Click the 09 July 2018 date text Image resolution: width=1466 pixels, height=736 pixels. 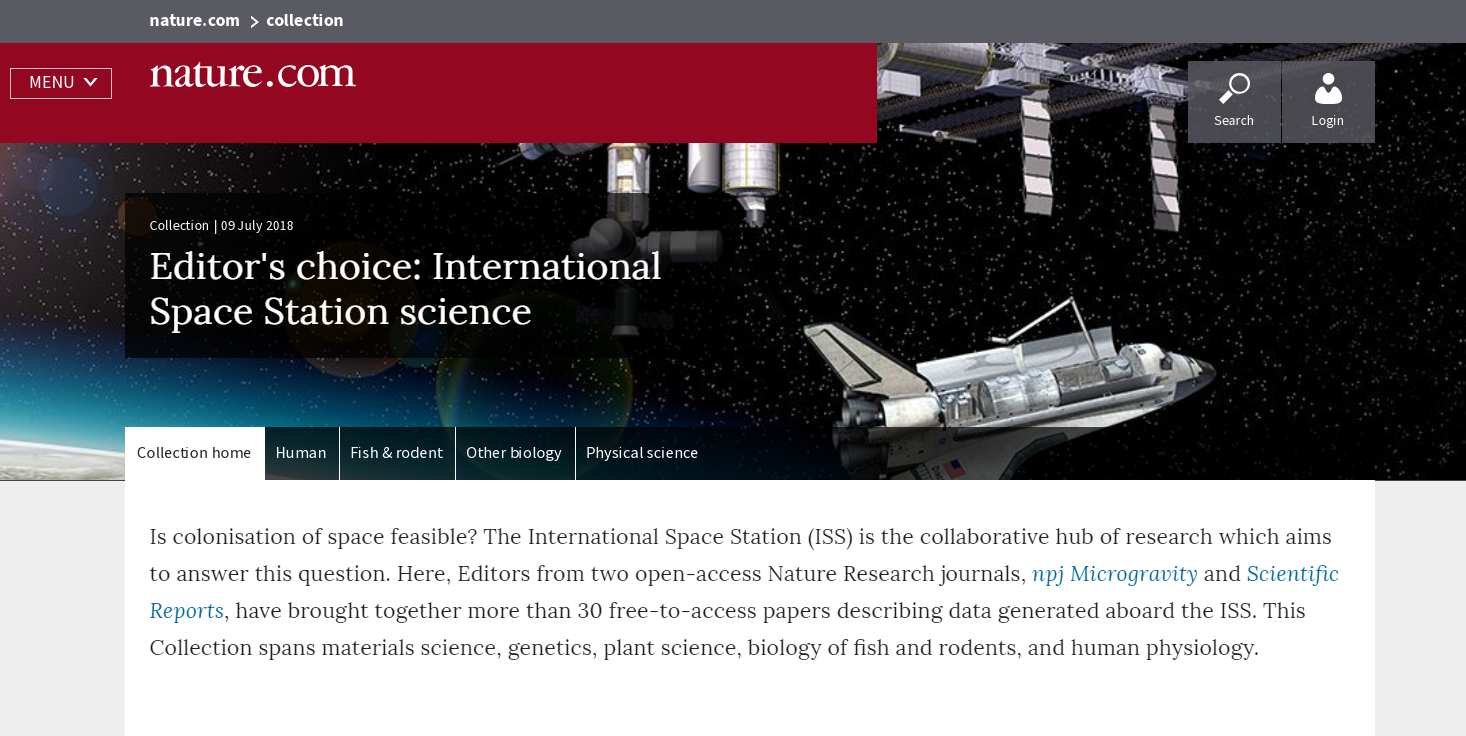pos(257,226)
